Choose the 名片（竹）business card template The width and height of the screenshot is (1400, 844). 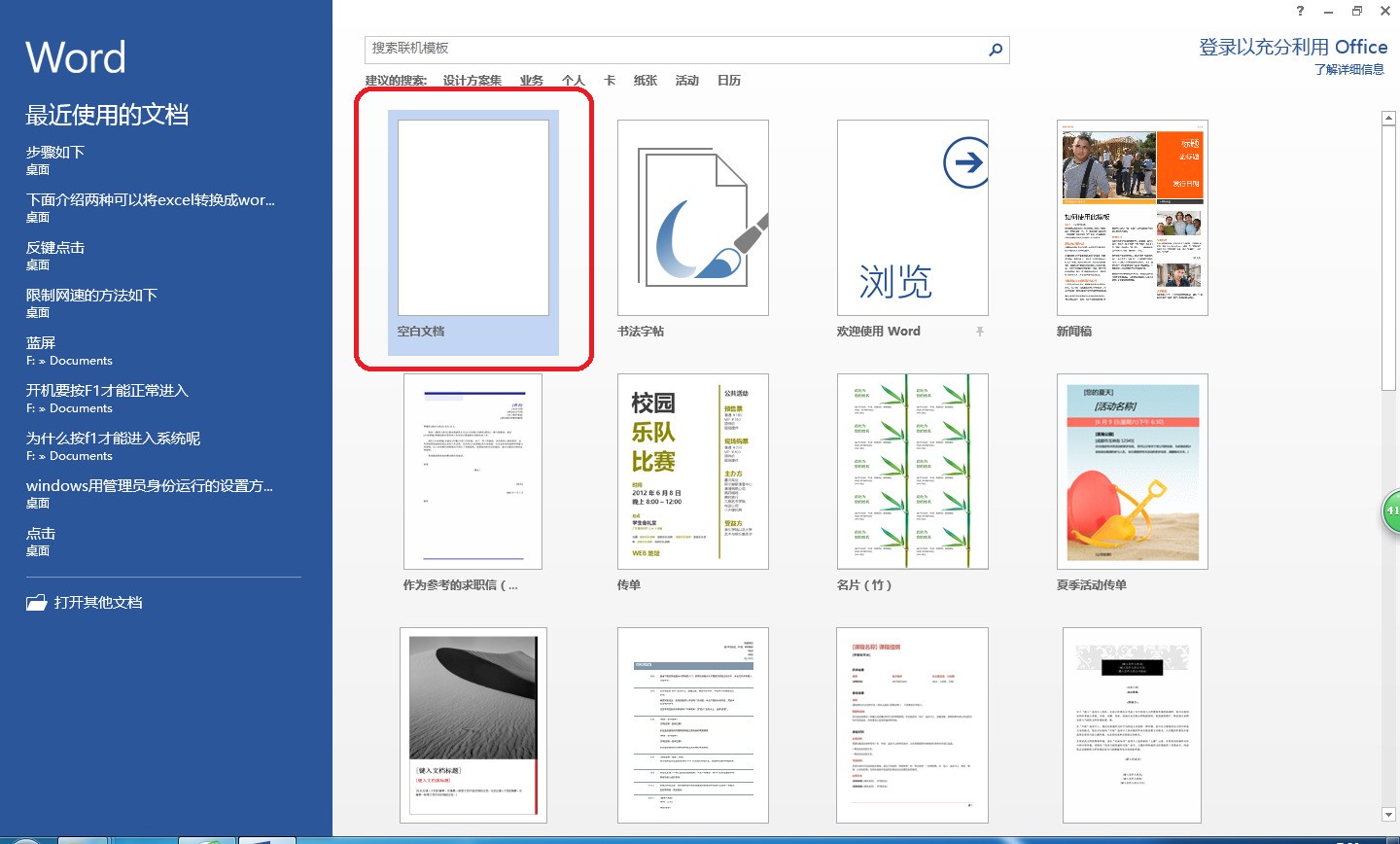pos(913,483)
